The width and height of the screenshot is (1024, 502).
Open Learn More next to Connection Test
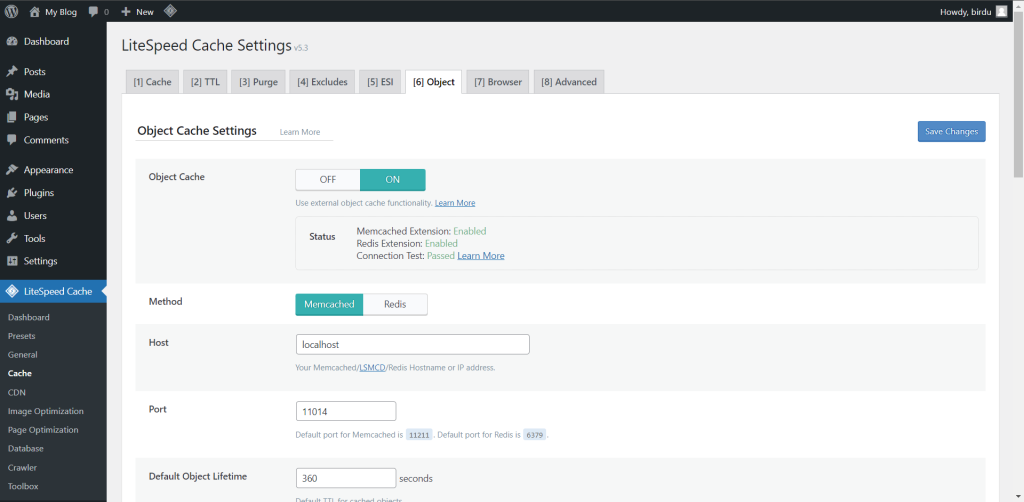coord(481,256)
